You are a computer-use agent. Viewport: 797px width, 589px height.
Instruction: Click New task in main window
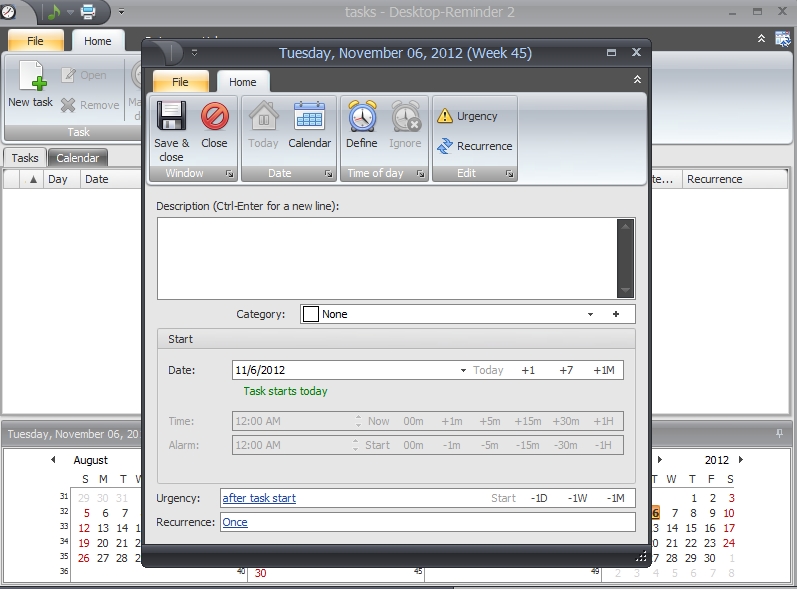click(x=30, y=84)
